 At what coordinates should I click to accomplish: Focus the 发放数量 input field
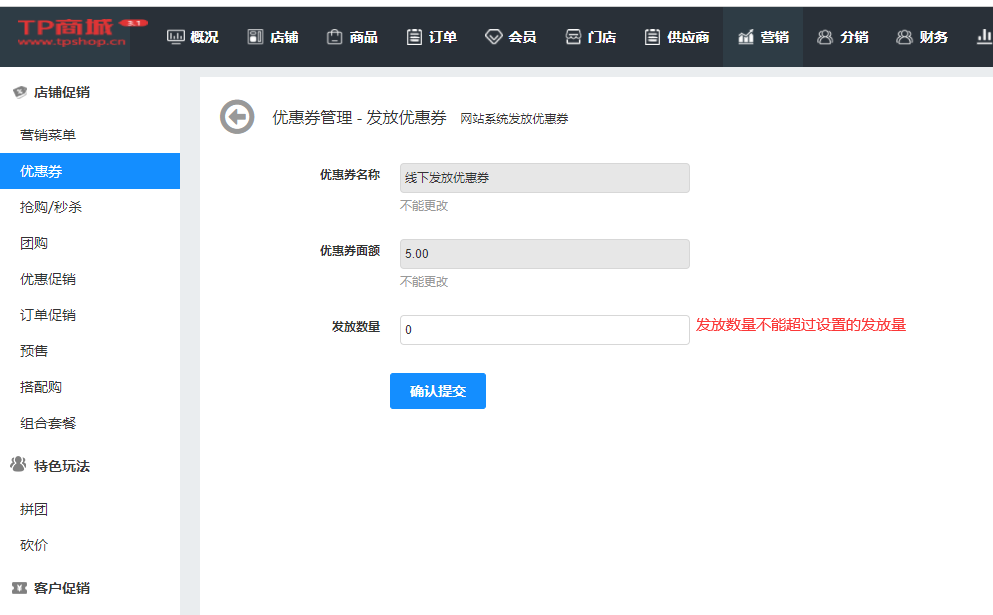pos(544,330)
